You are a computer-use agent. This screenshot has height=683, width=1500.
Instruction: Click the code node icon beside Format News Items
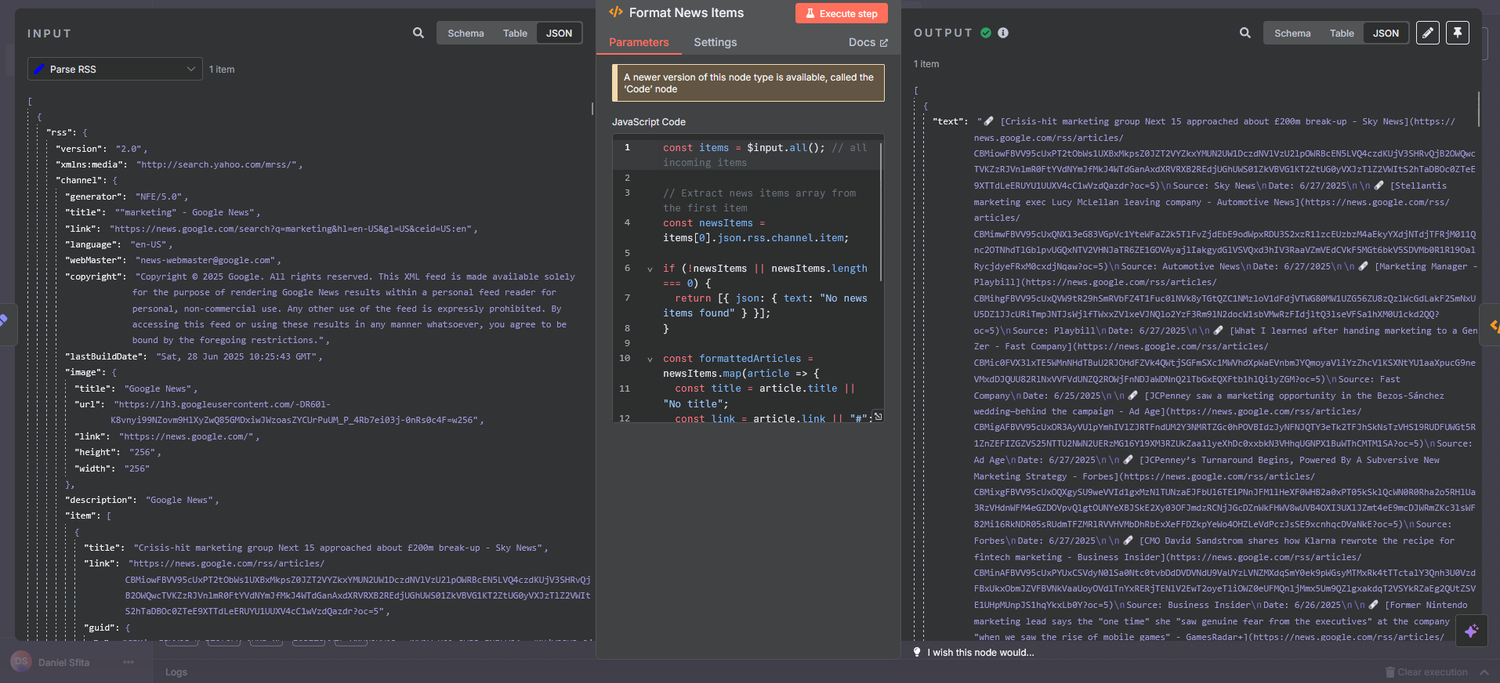click(614, 12)
